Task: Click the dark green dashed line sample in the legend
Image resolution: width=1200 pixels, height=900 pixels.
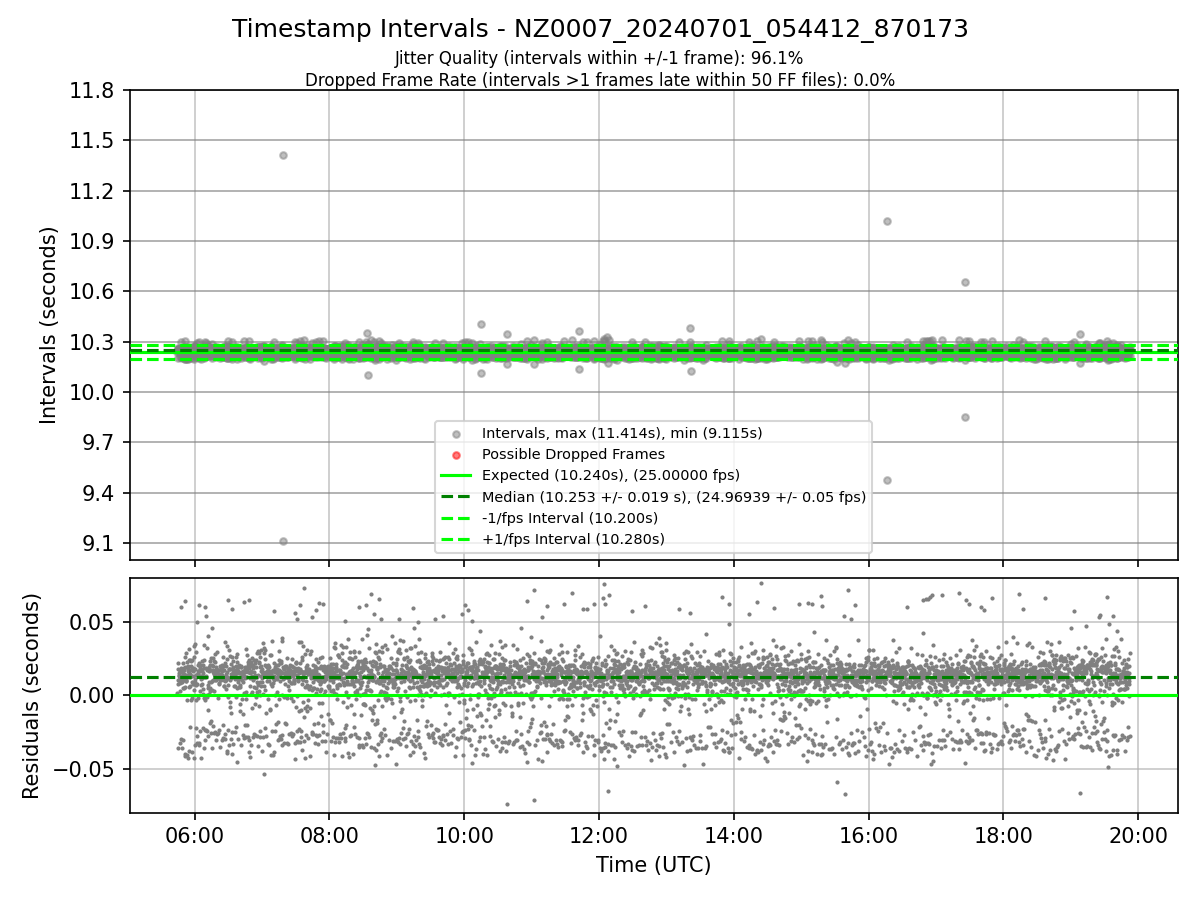Action: coord(456,497)
